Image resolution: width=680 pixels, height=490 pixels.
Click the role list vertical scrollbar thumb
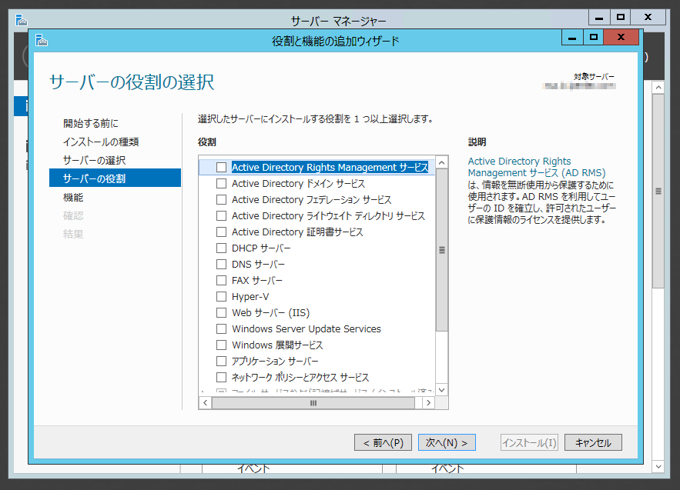click(x=441, y=250)
